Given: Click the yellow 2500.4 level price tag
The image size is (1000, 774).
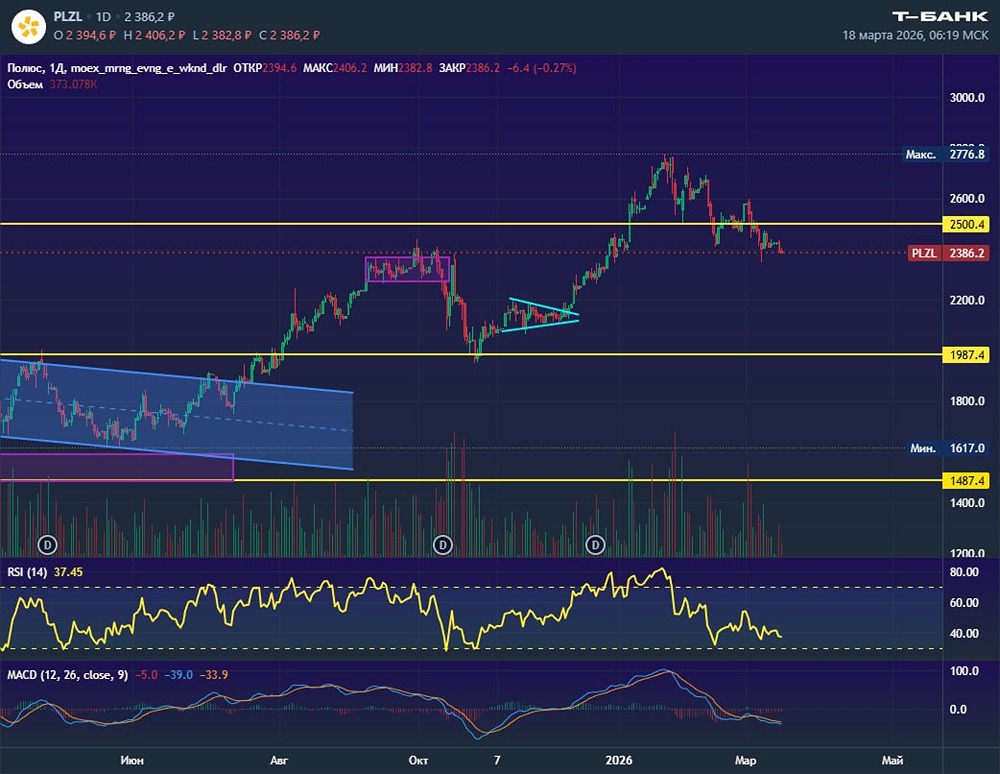Looking at the screenshot, I should tap(966, 224).
